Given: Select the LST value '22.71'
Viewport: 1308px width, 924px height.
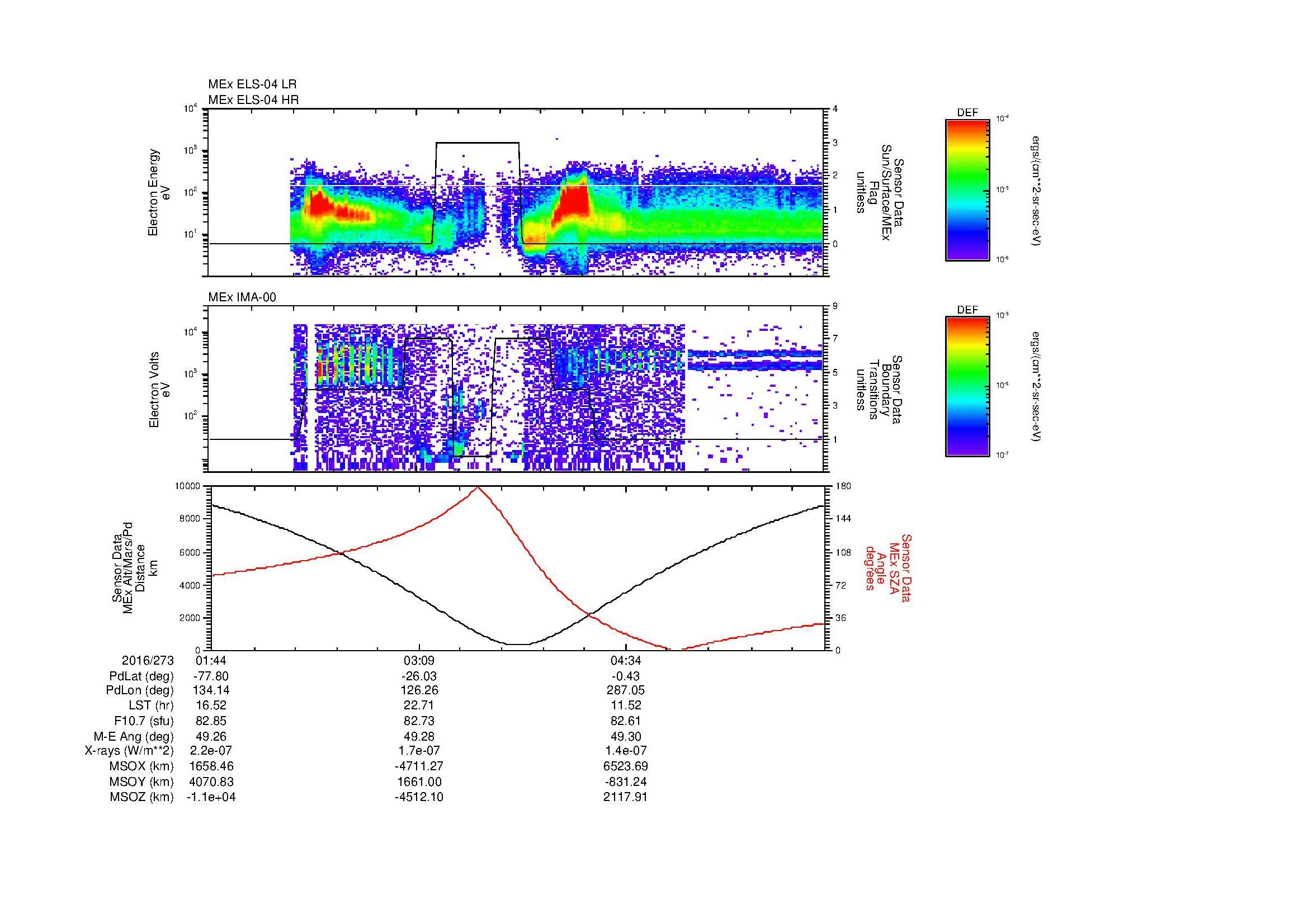Looking at the screenshot, I should 419,706.
